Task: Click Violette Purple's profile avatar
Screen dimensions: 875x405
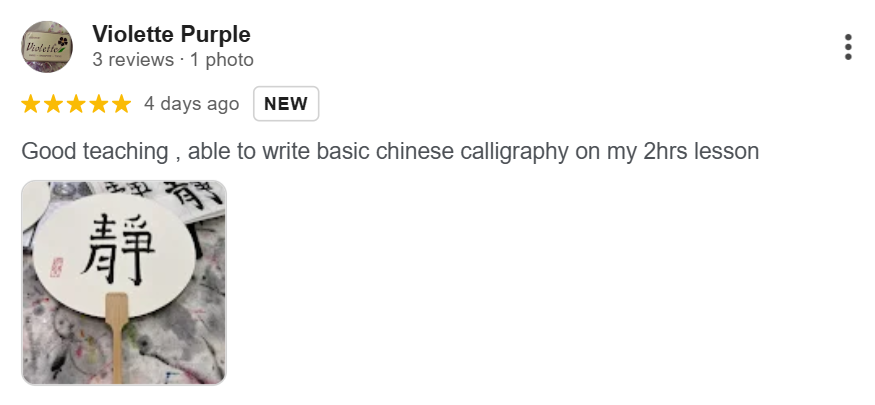Action: coord(46,47)
